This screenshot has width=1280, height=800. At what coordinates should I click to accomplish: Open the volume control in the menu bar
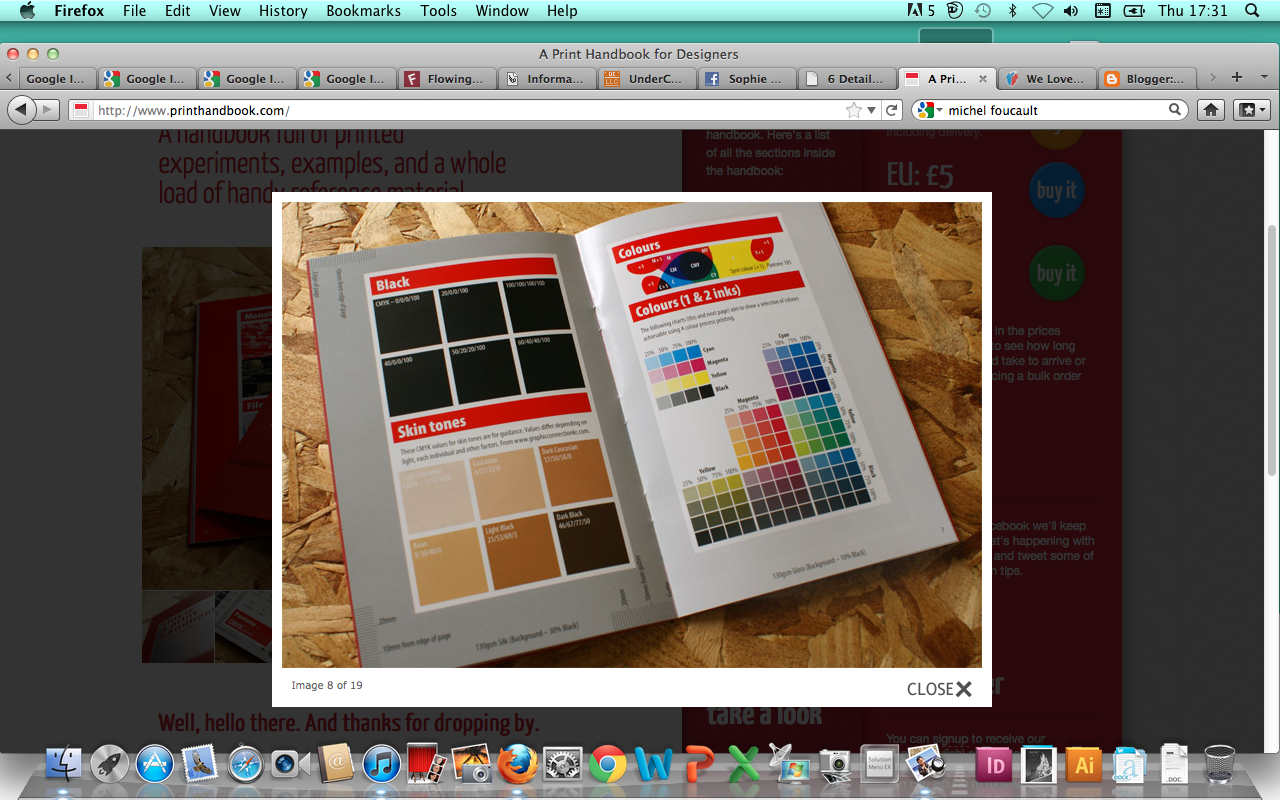click(1071, 11)
